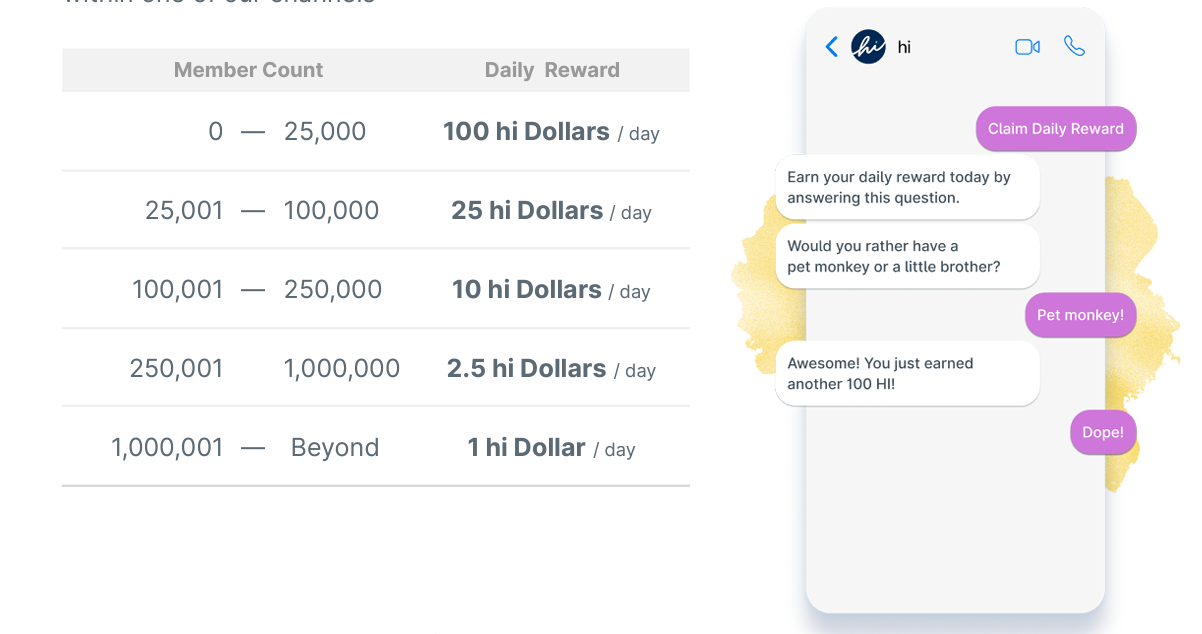Viewport: 1202px width, 634px height.
Task: Start a video call with hi
Action: [1027, 47]
